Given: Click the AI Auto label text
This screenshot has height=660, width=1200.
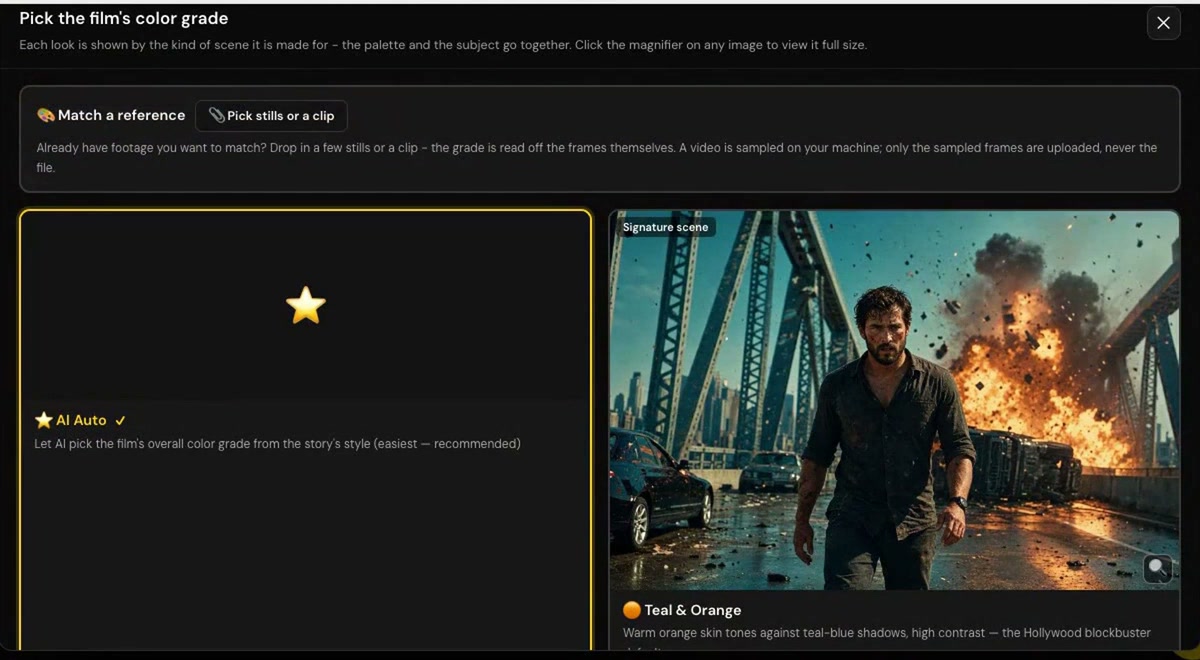Looking at the screenshot, I should tap(81, 420).
